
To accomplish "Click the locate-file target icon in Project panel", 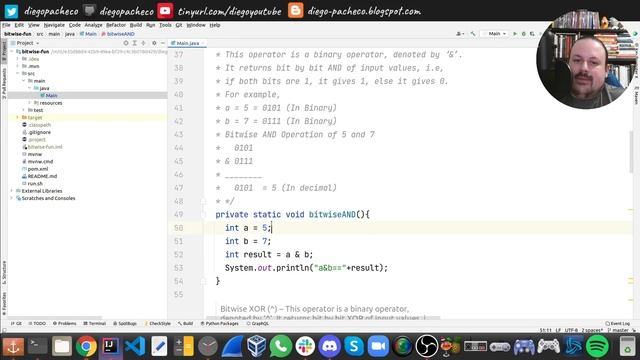I will (126, 43).
